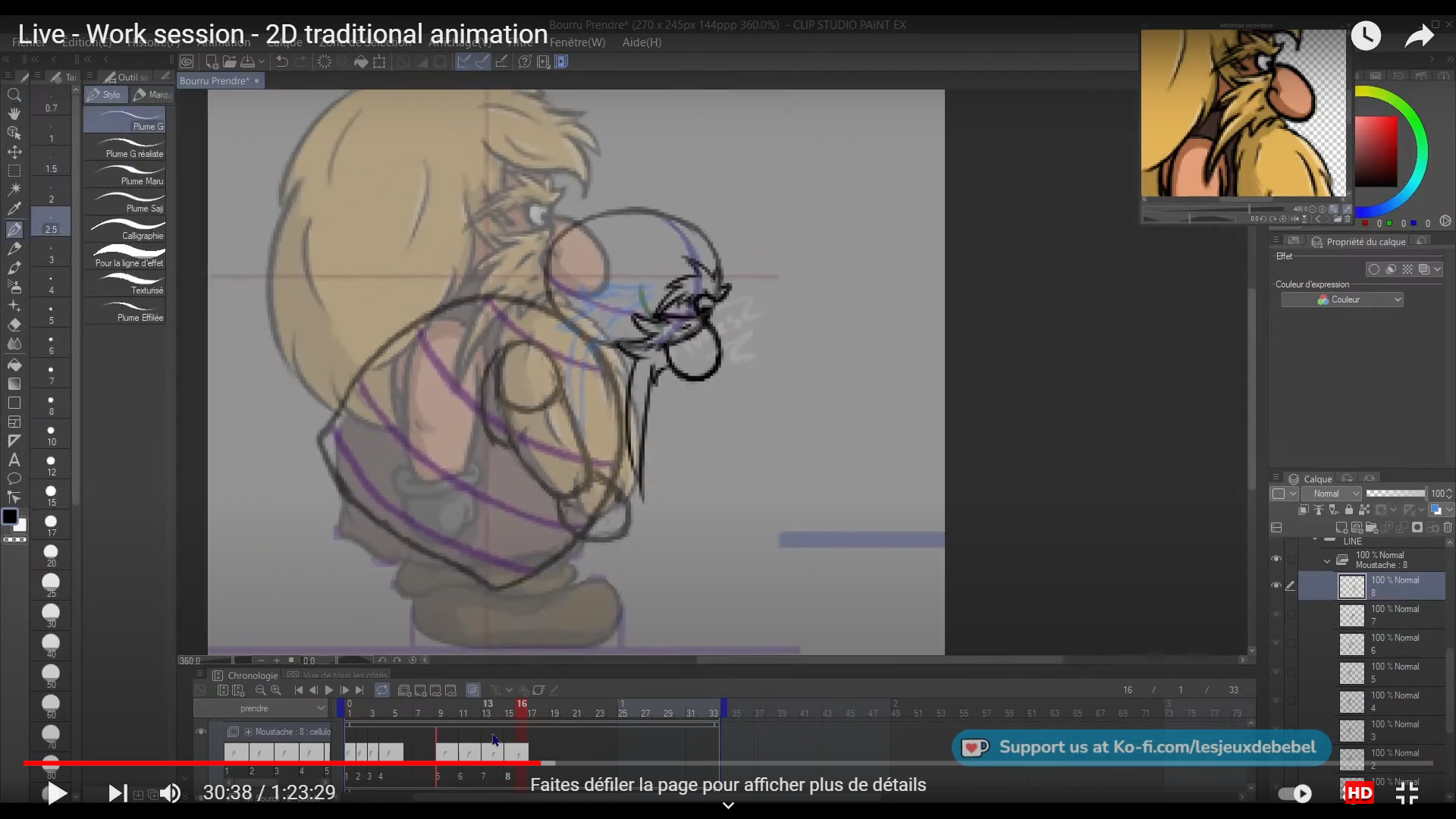Screen dimensions: 1456x819
Task: Click the Watch later clock button
Action: coord(1366,36)
